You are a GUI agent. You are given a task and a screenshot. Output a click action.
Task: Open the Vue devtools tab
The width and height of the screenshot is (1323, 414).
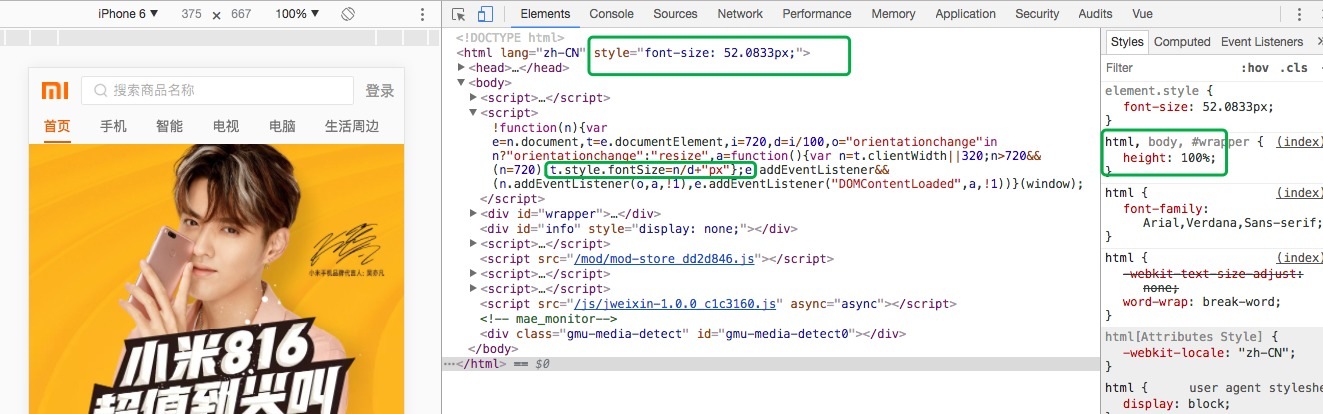point(1142,14)
